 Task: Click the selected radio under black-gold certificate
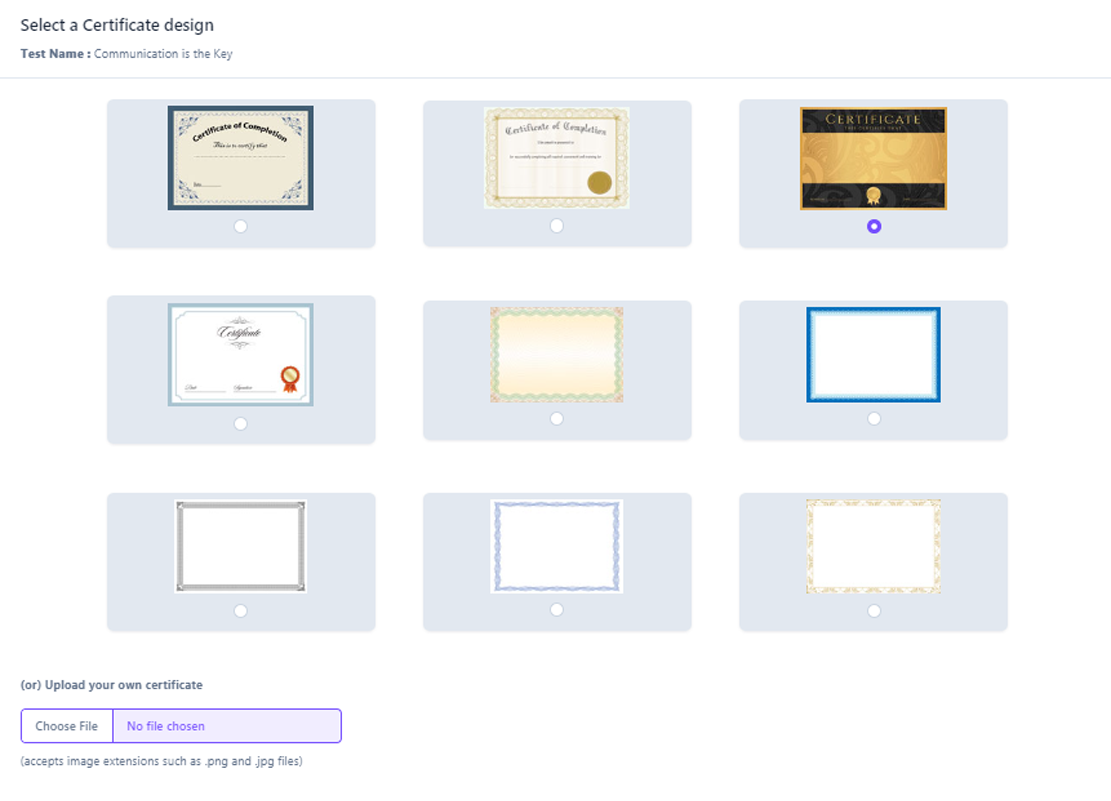click(874, 227)
